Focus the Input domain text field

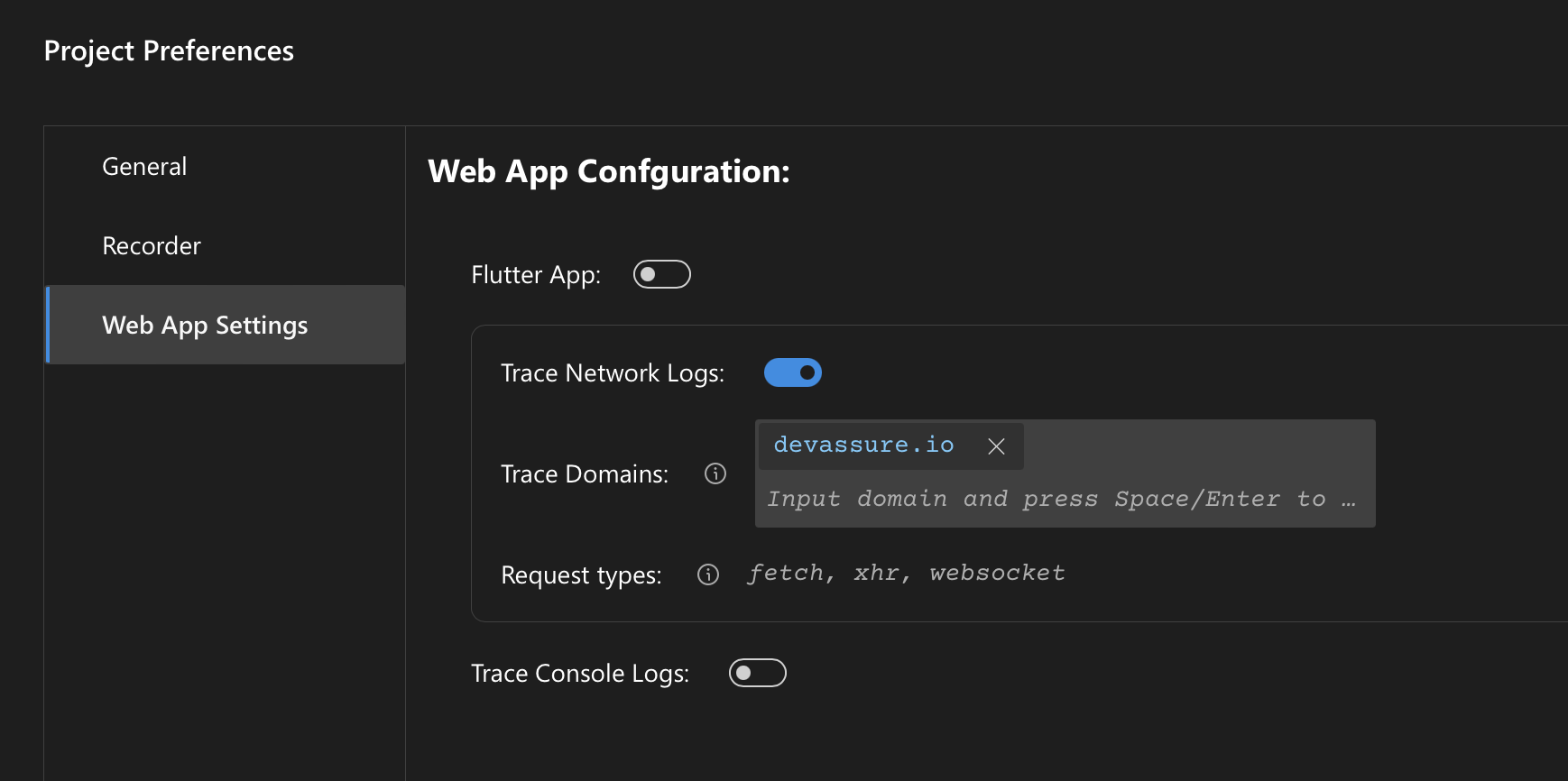tap(1047, 500)
